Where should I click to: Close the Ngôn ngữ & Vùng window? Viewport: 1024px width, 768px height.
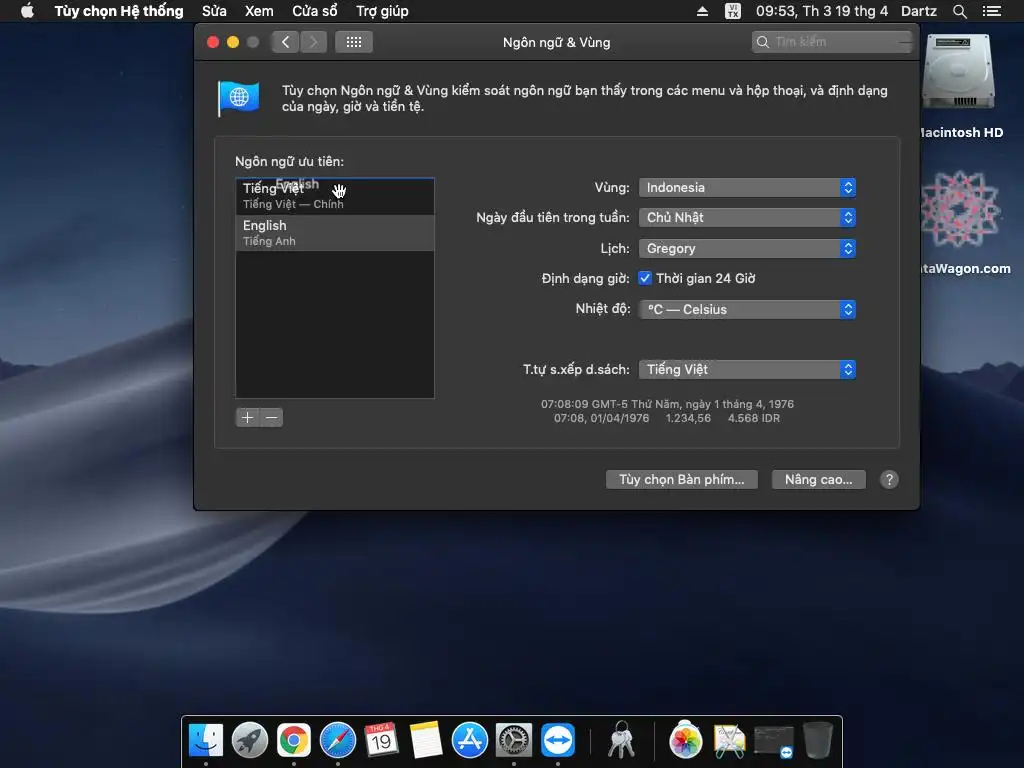click(213, 42)
